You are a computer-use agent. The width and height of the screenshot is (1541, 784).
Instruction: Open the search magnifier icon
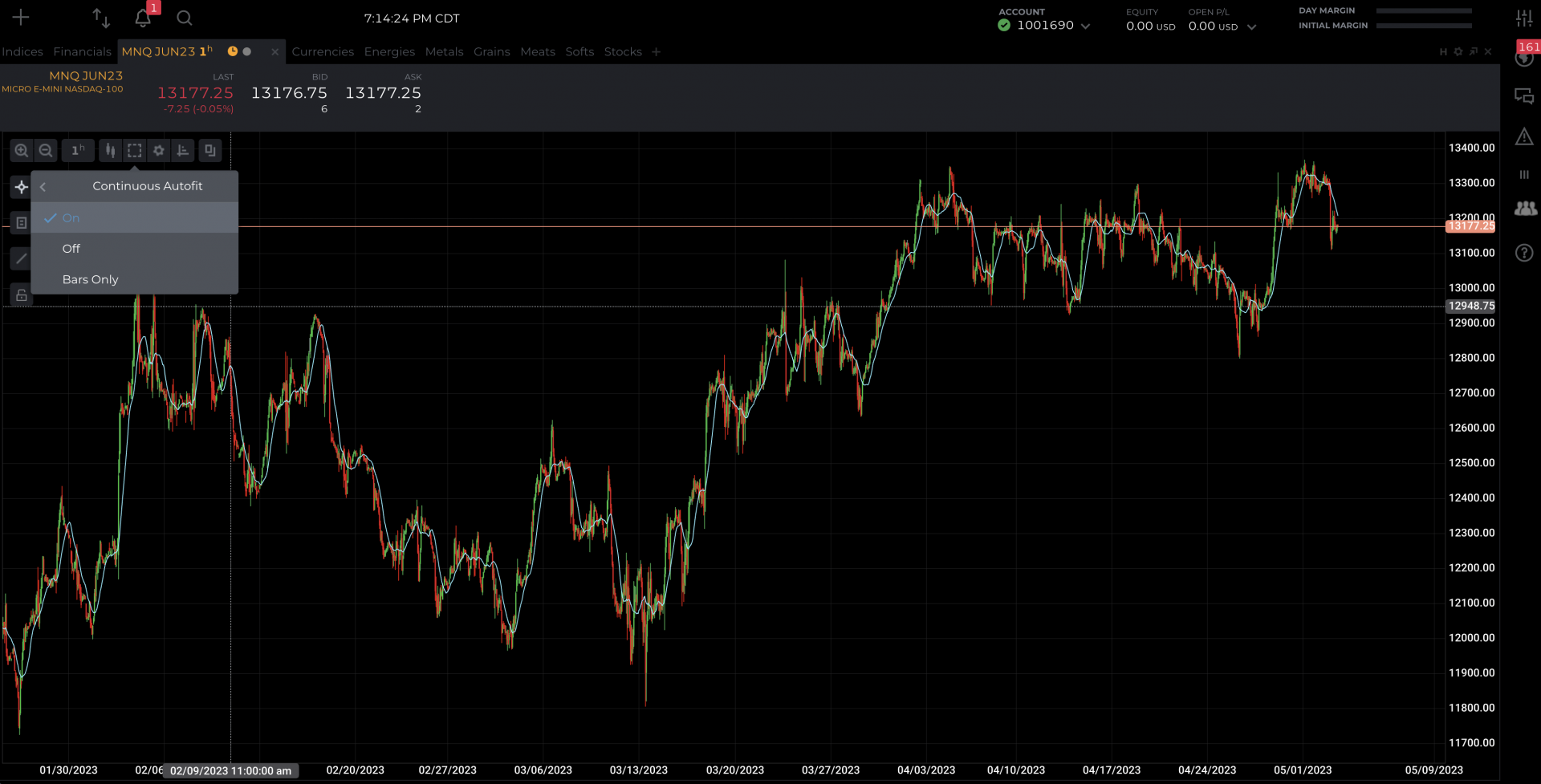pos(185,18)
